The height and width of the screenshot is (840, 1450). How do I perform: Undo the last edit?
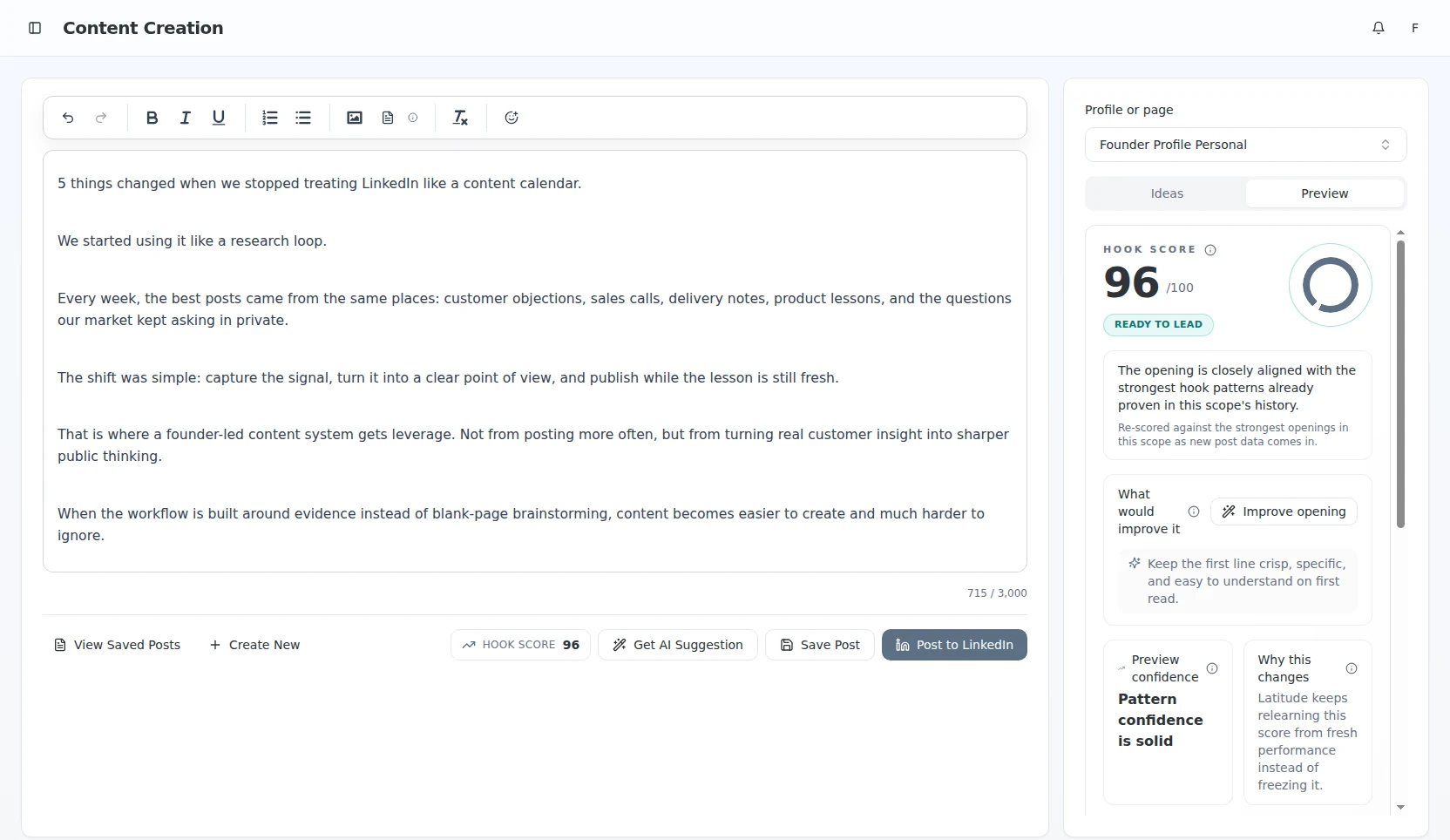point(68,118)
